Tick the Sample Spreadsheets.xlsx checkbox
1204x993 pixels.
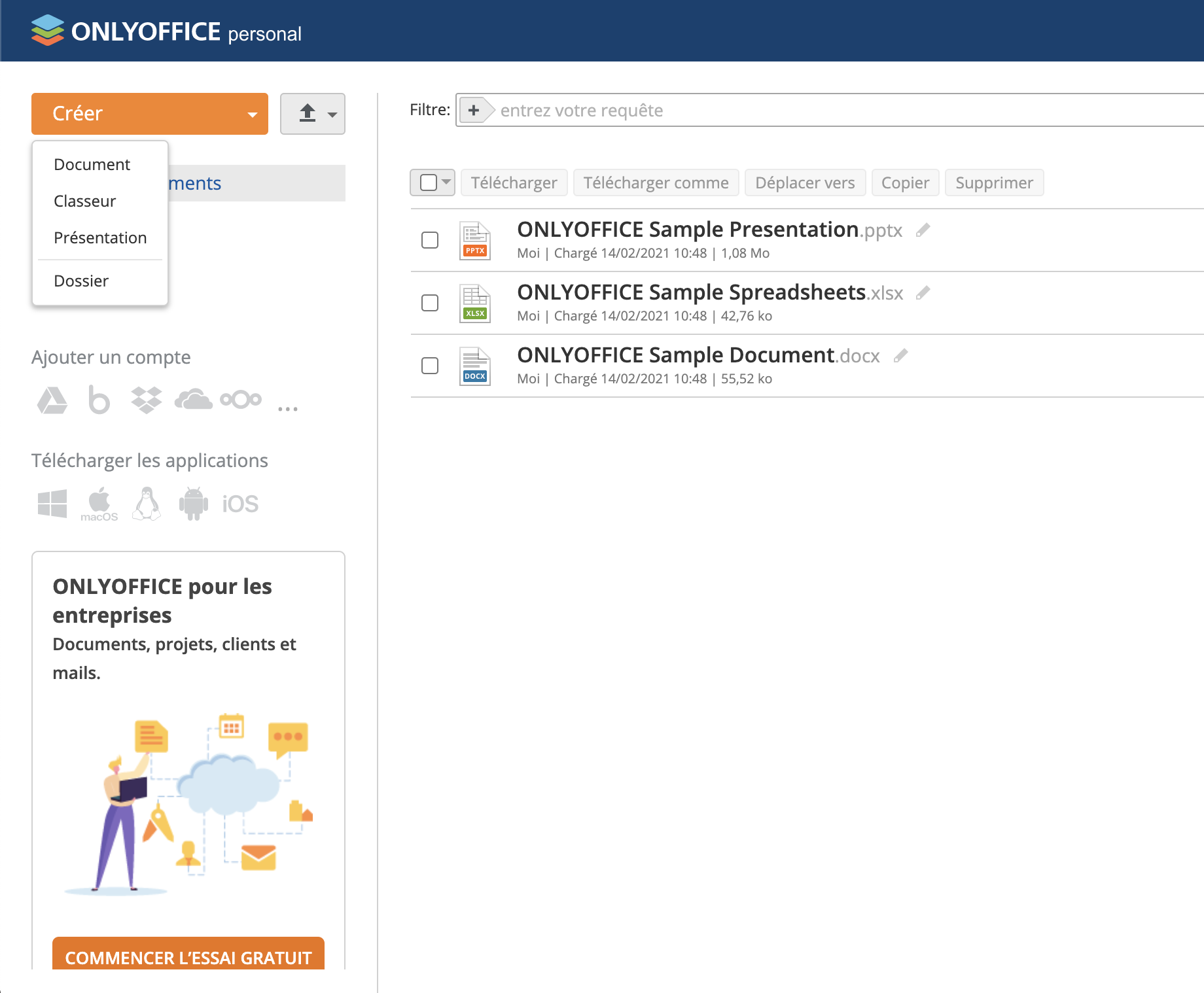(430, 303)
